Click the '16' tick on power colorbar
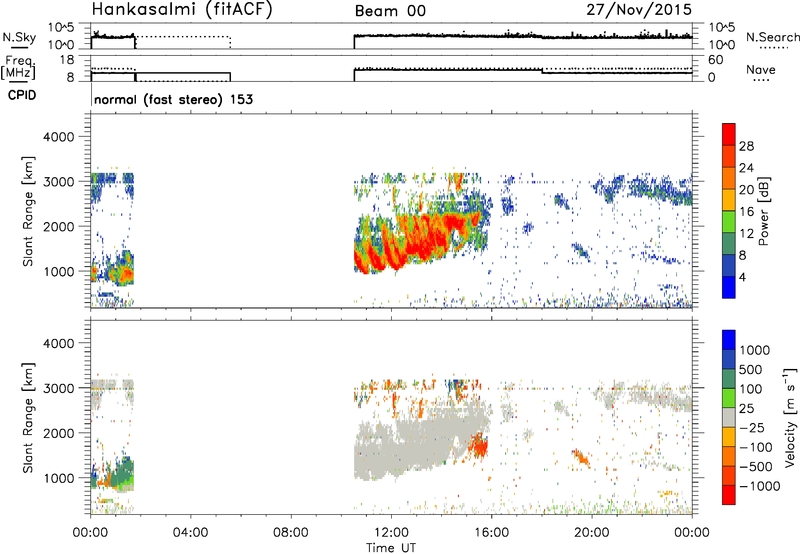The height and width of the screenshot is (554, 800). (746, 211)
